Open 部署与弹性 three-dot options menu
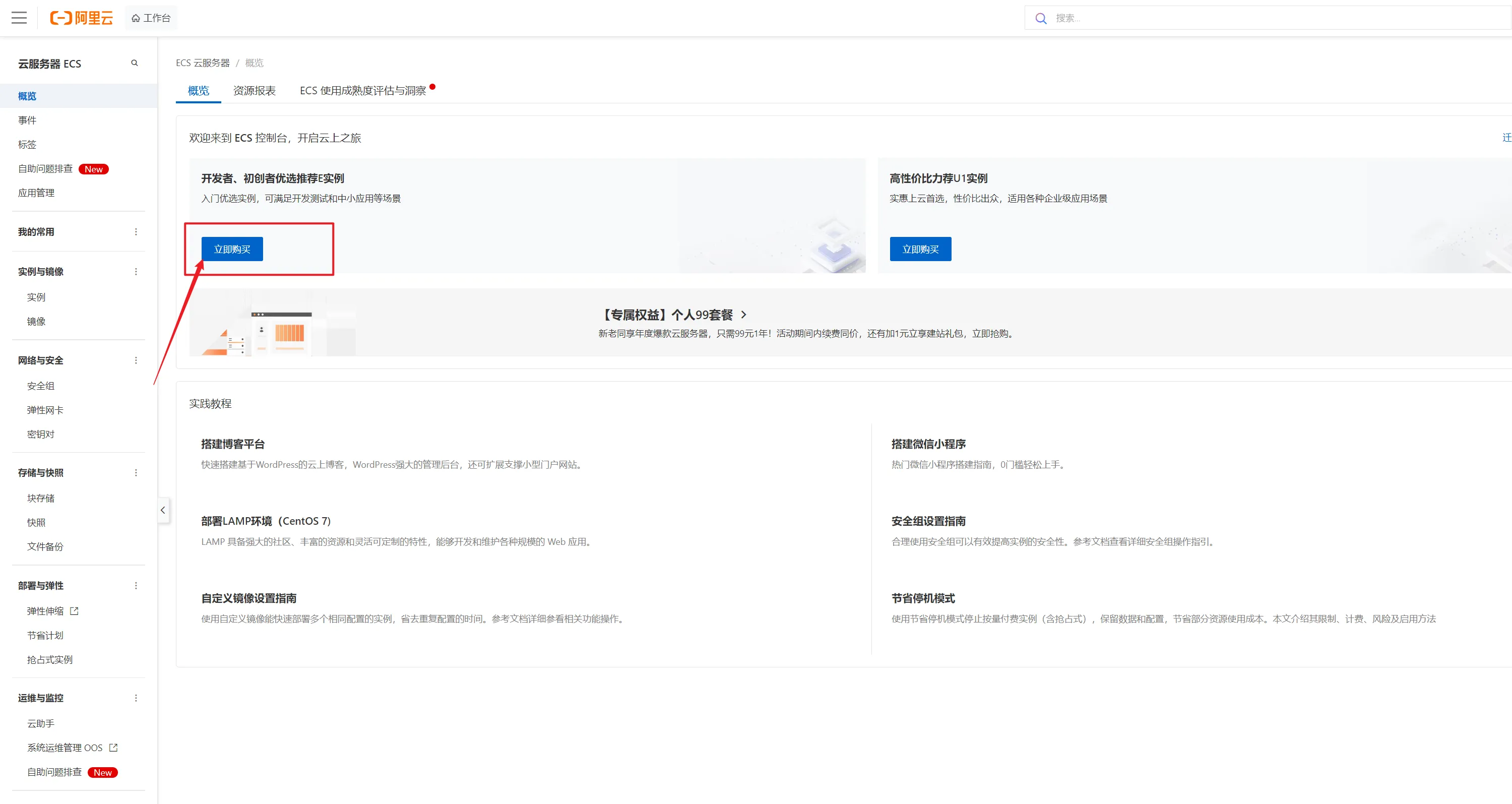Viewport: 1512px width, 804px height. [x=136, y=586]
